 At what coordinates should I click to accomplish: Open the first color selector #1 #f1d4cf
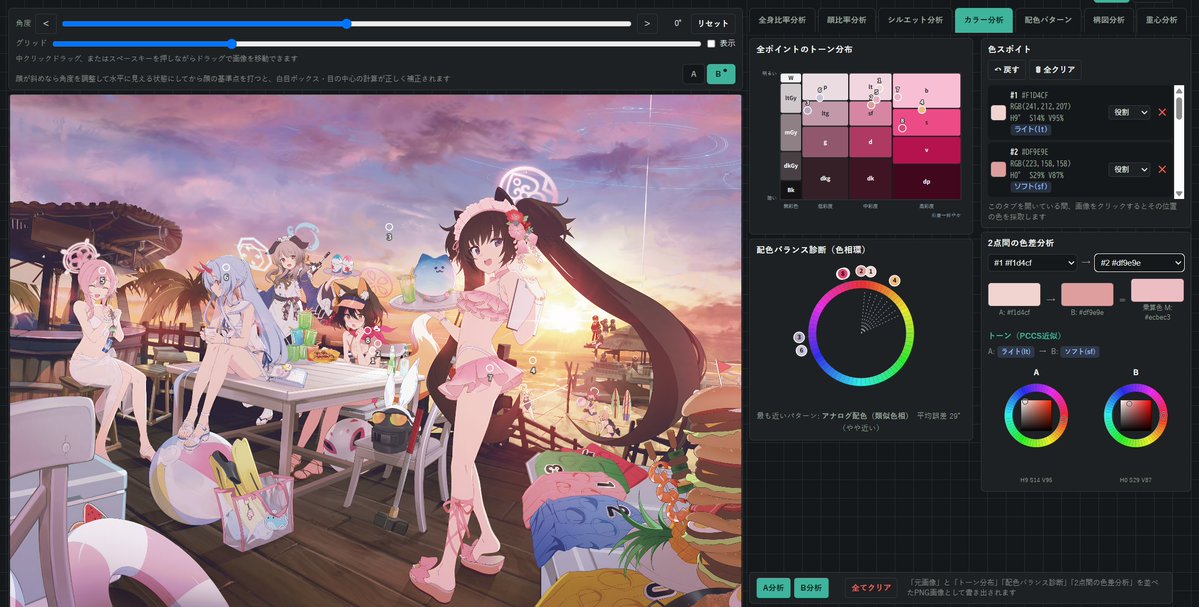coord(1032,262)
